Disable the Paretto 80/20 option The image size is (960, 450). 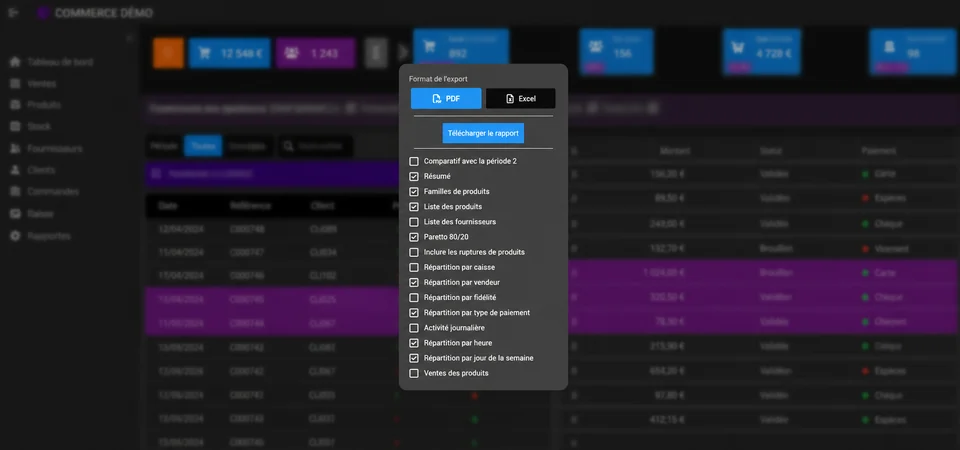[x=414, y=237]
